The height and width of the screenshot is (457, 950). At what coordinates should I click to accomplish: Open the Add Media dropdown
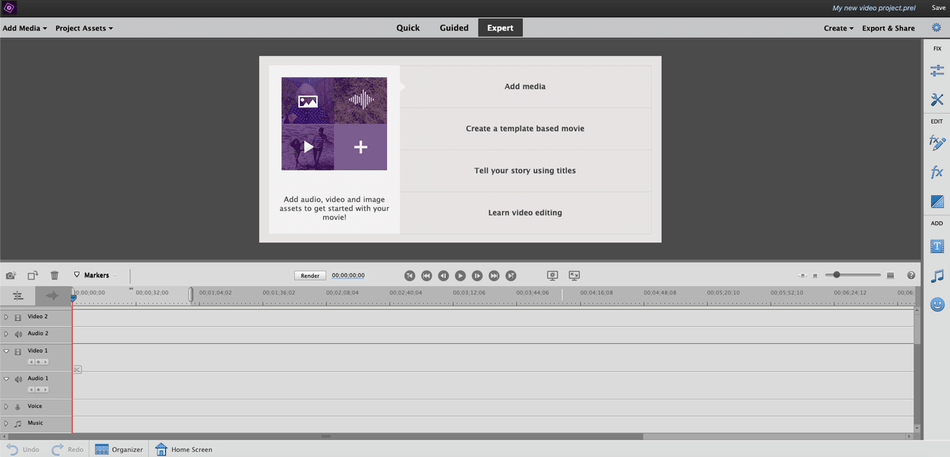(x=25, y=28)
